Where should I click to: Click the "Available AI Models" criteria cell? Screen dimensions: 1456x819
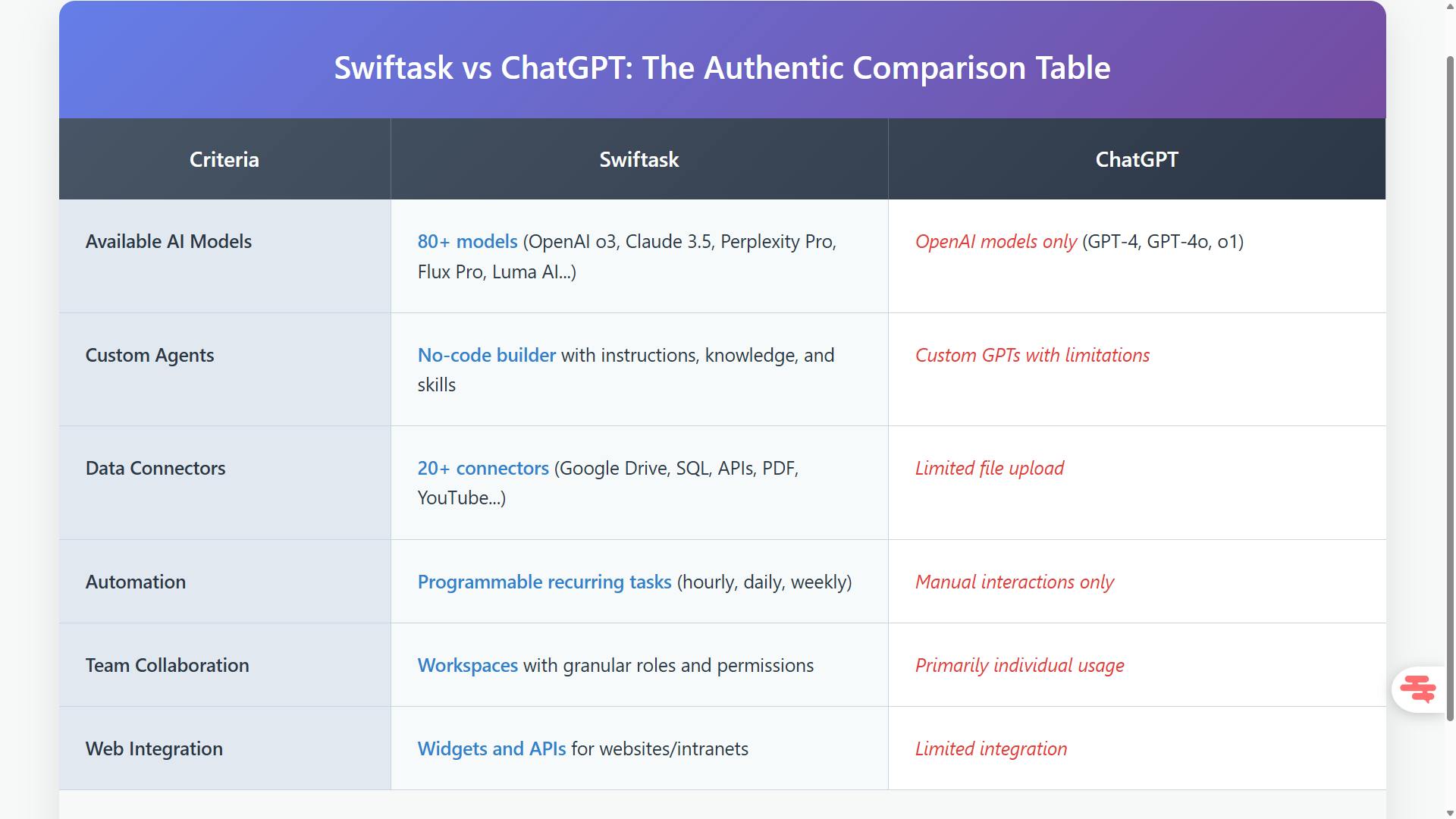168,241
